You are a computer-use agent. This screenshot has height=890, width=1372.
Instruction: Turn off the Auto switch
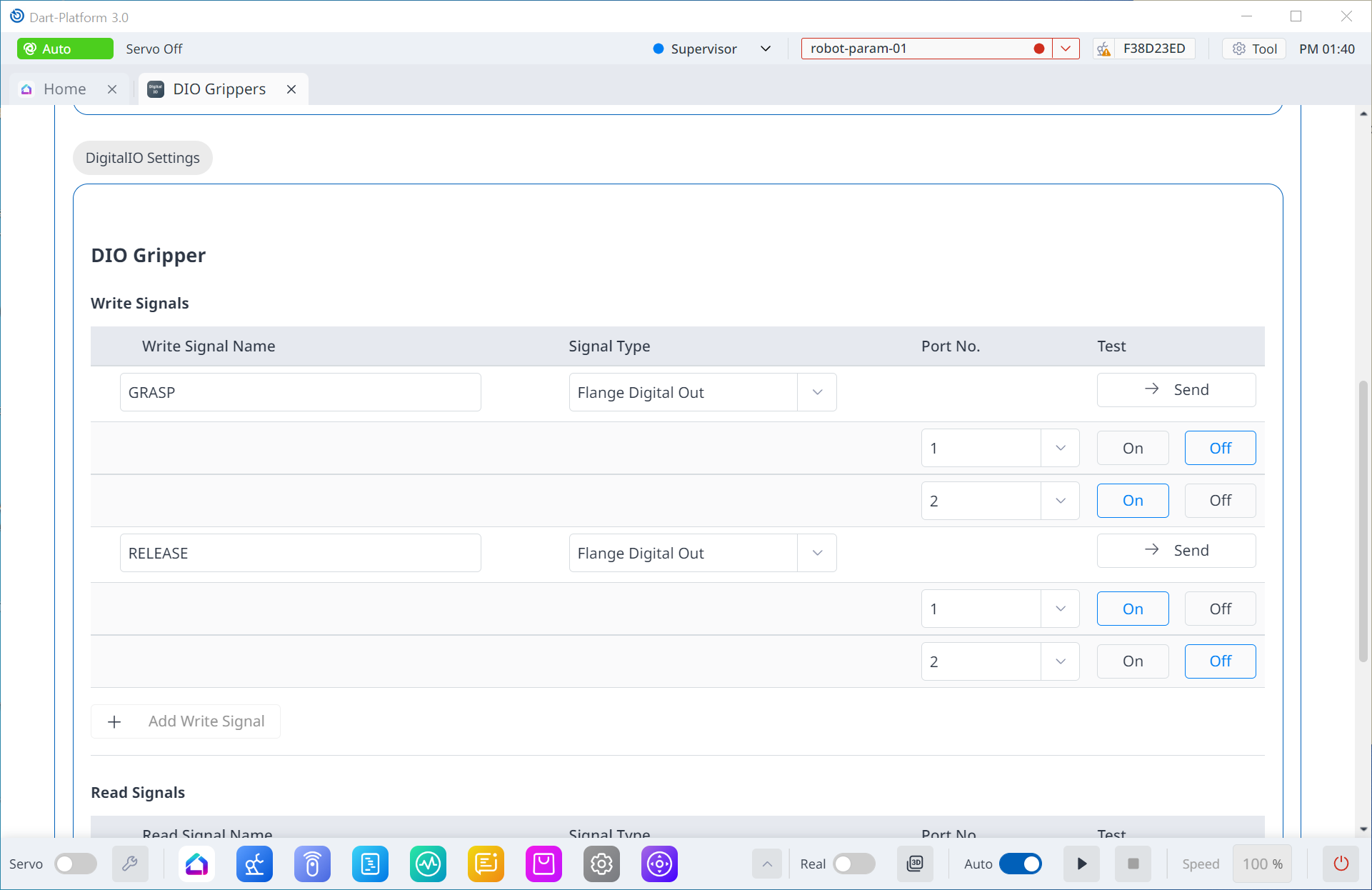[1020, 864]
